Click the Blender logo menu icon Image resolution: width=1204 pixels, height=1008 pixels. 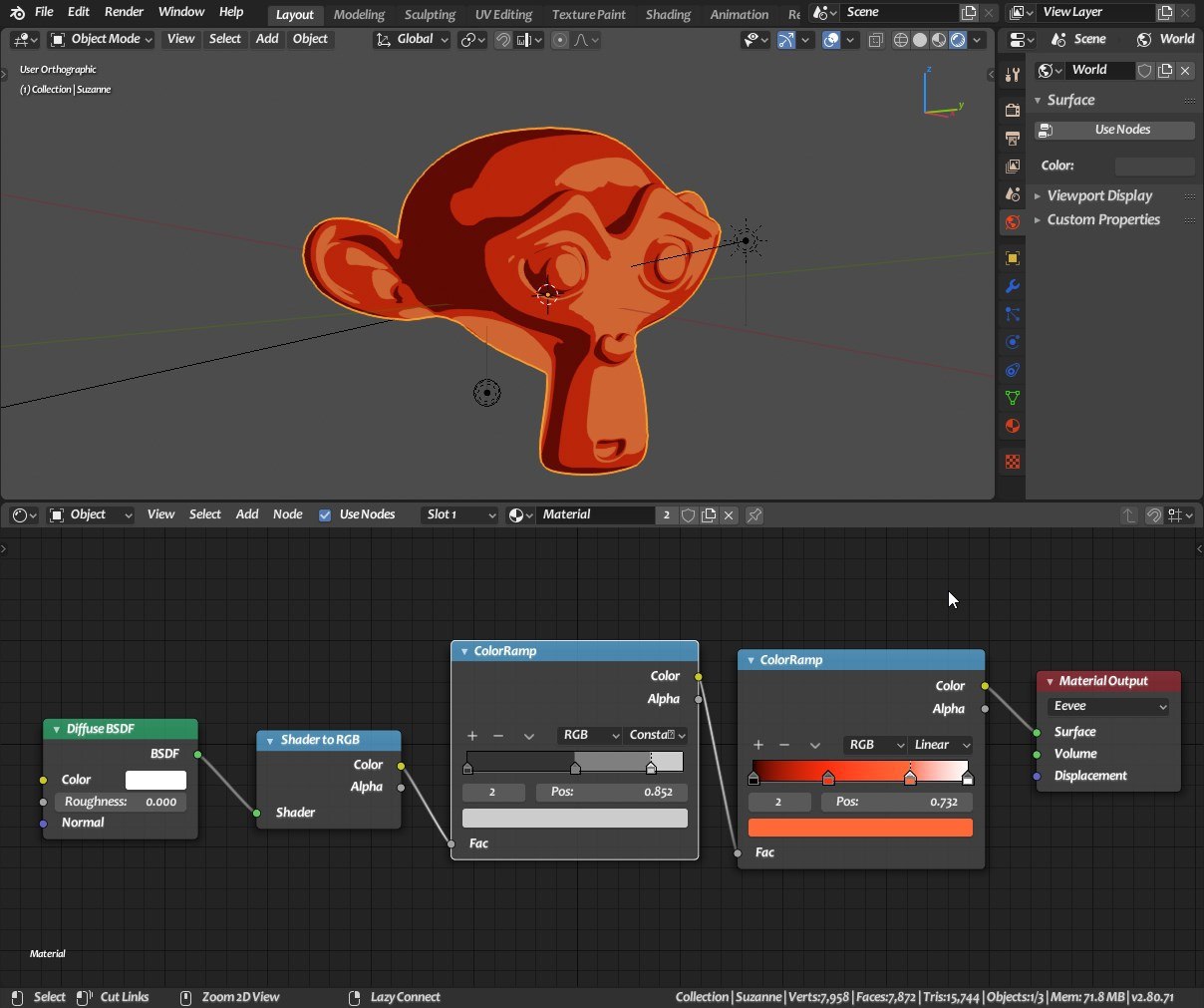[17, 13]
